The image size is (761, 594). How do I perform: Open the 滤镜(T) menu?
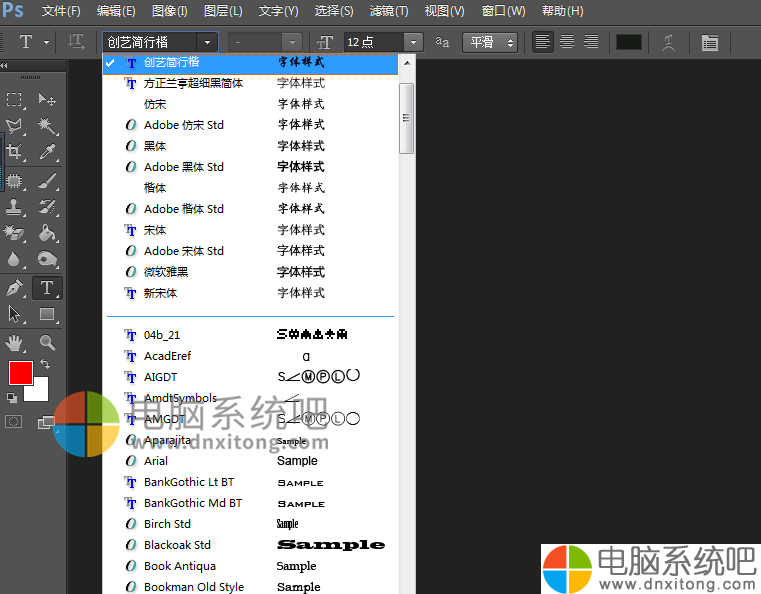click(389, 11)
